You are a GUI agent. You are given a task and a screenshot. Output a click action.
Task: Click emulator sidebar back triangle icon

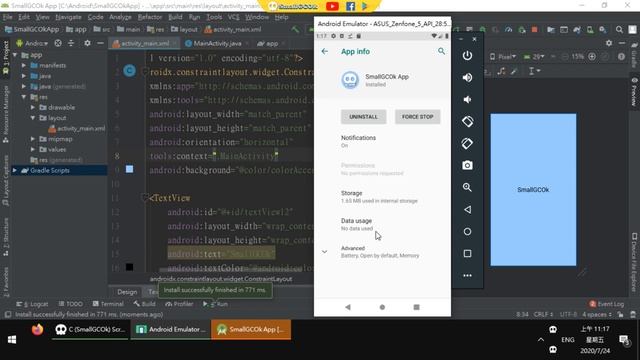pos(467,209)
